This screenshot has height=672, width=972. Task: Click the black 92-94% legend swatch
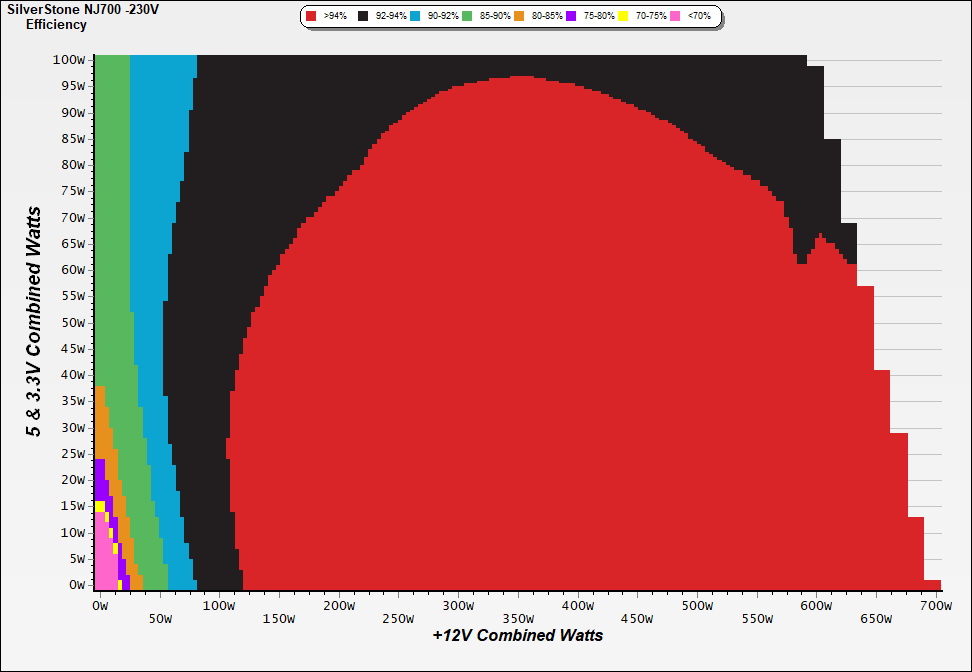coord(364,17)
